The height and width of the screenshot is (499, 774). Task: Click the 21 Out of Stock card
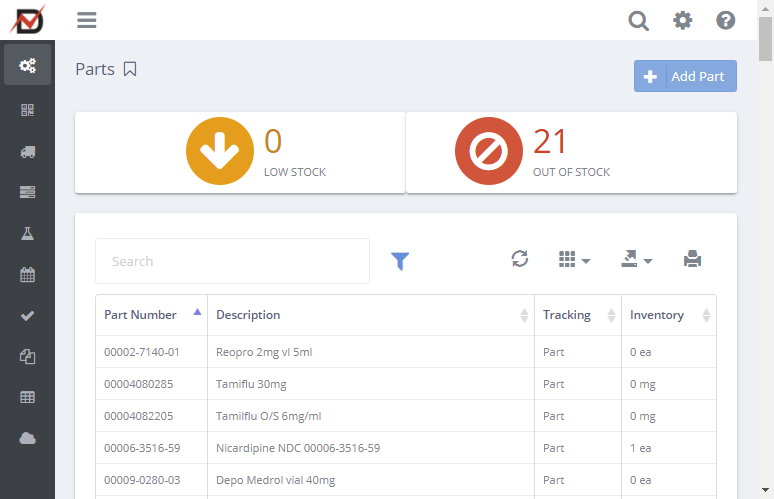571,152
